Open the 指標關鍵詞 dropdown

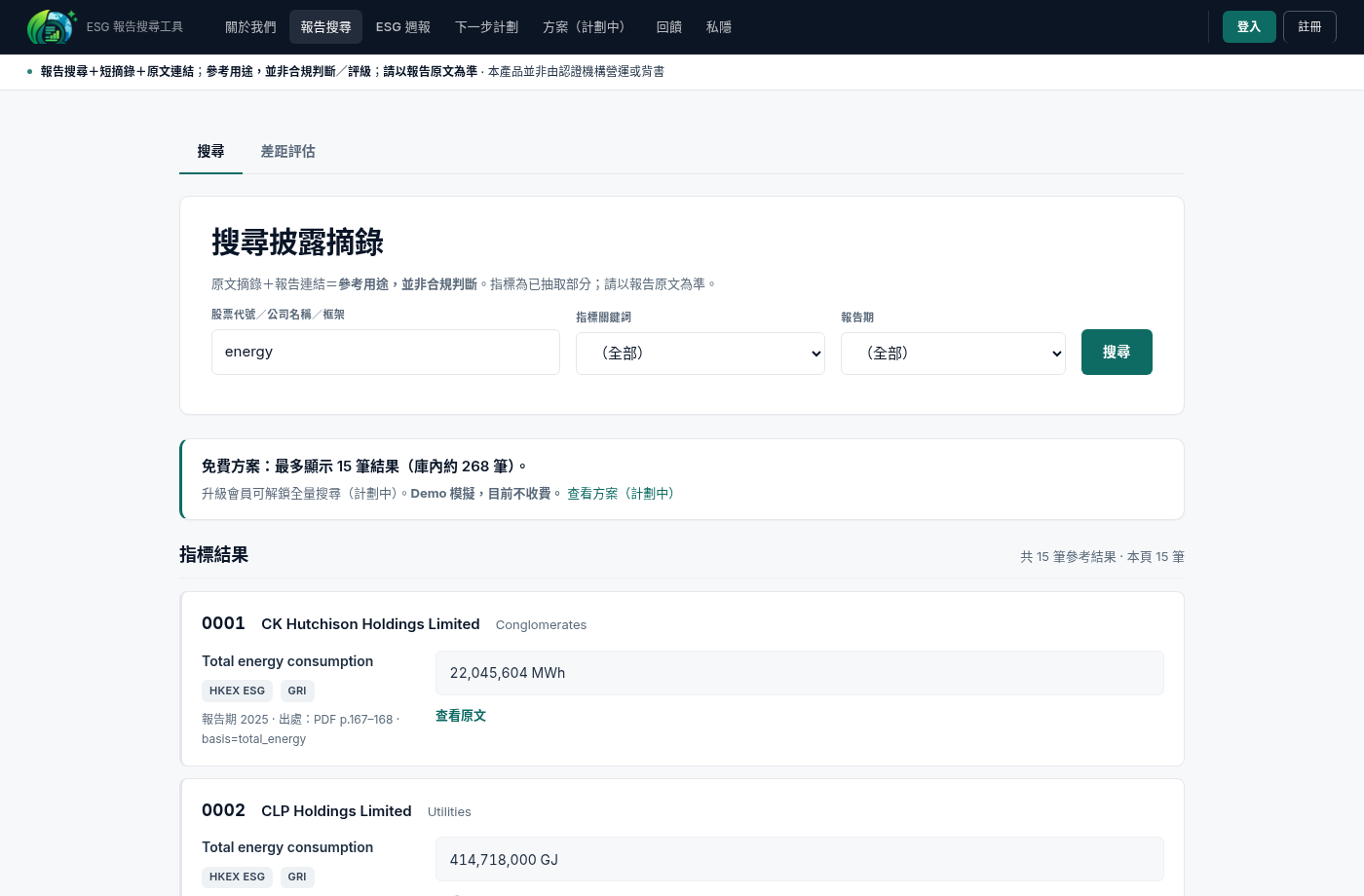pos(701,354)
